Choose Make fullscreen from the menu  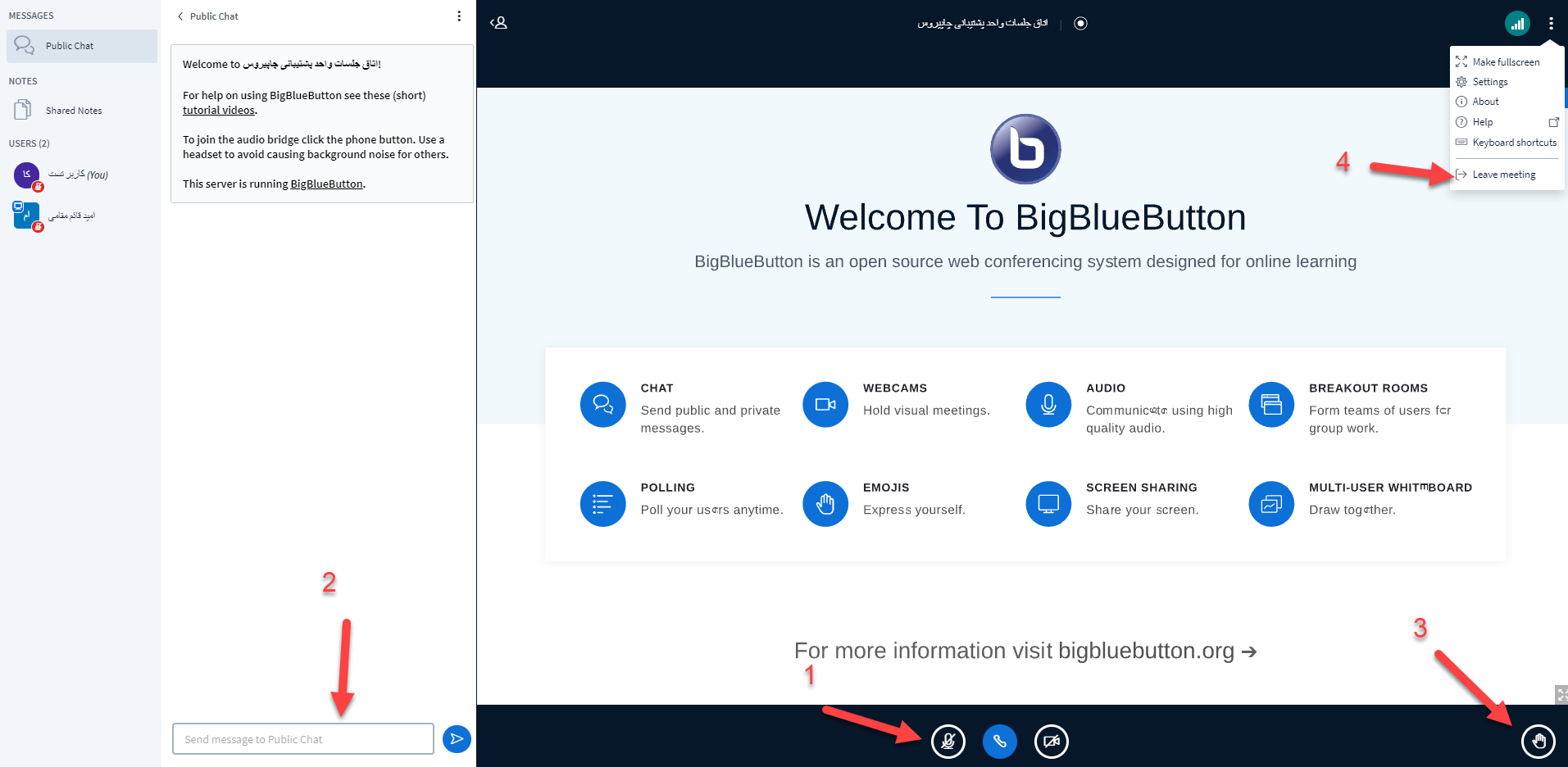(1507, 62)
